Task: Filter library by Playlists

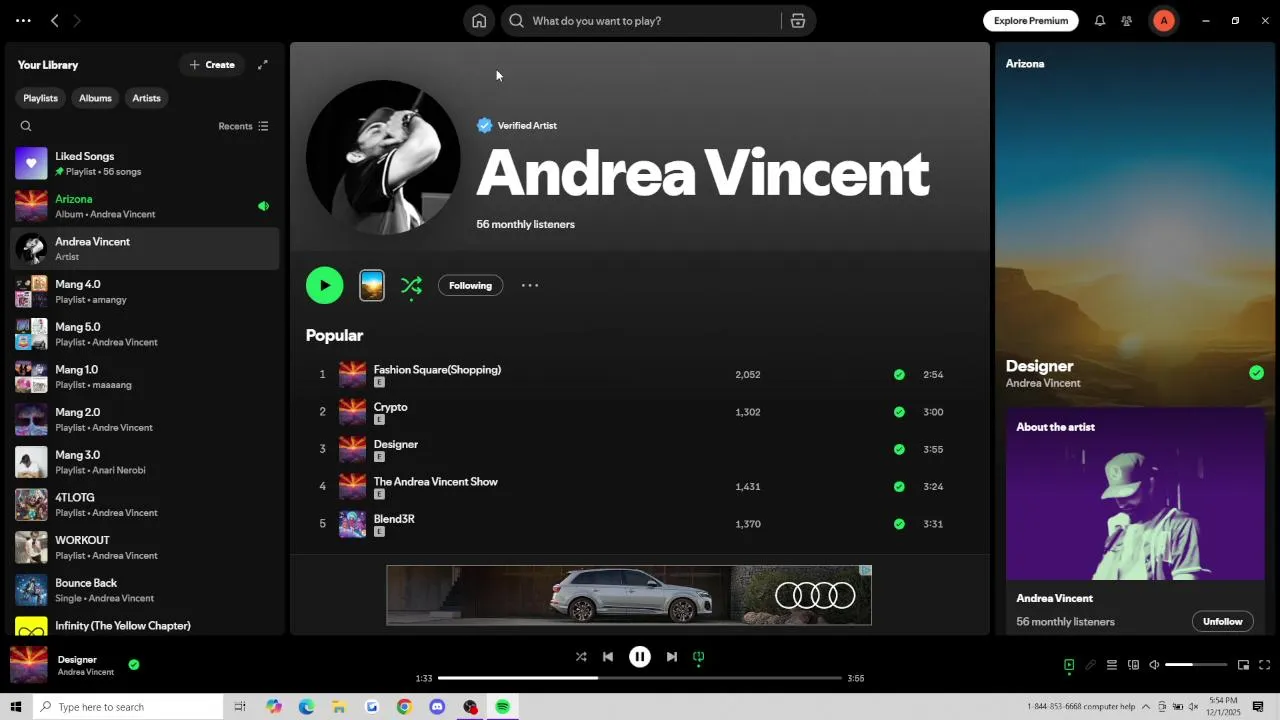Action: tap(40, 98)
